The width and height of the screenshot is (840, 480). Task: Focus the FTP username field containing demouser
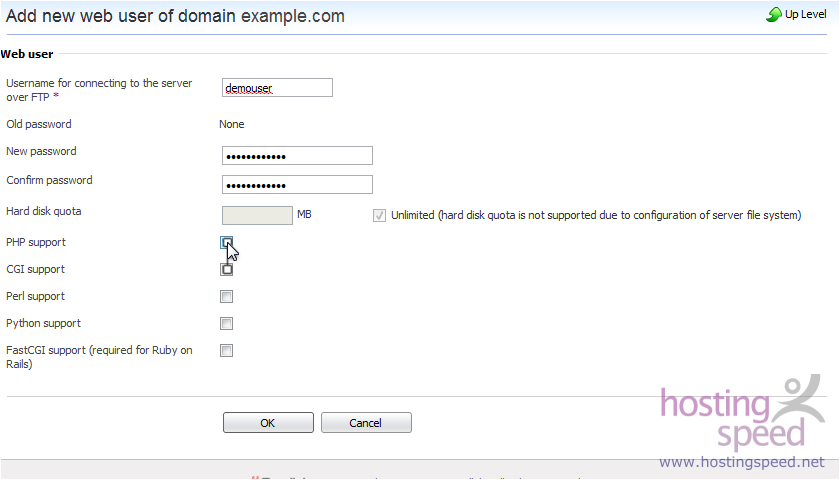coord(278,88)
